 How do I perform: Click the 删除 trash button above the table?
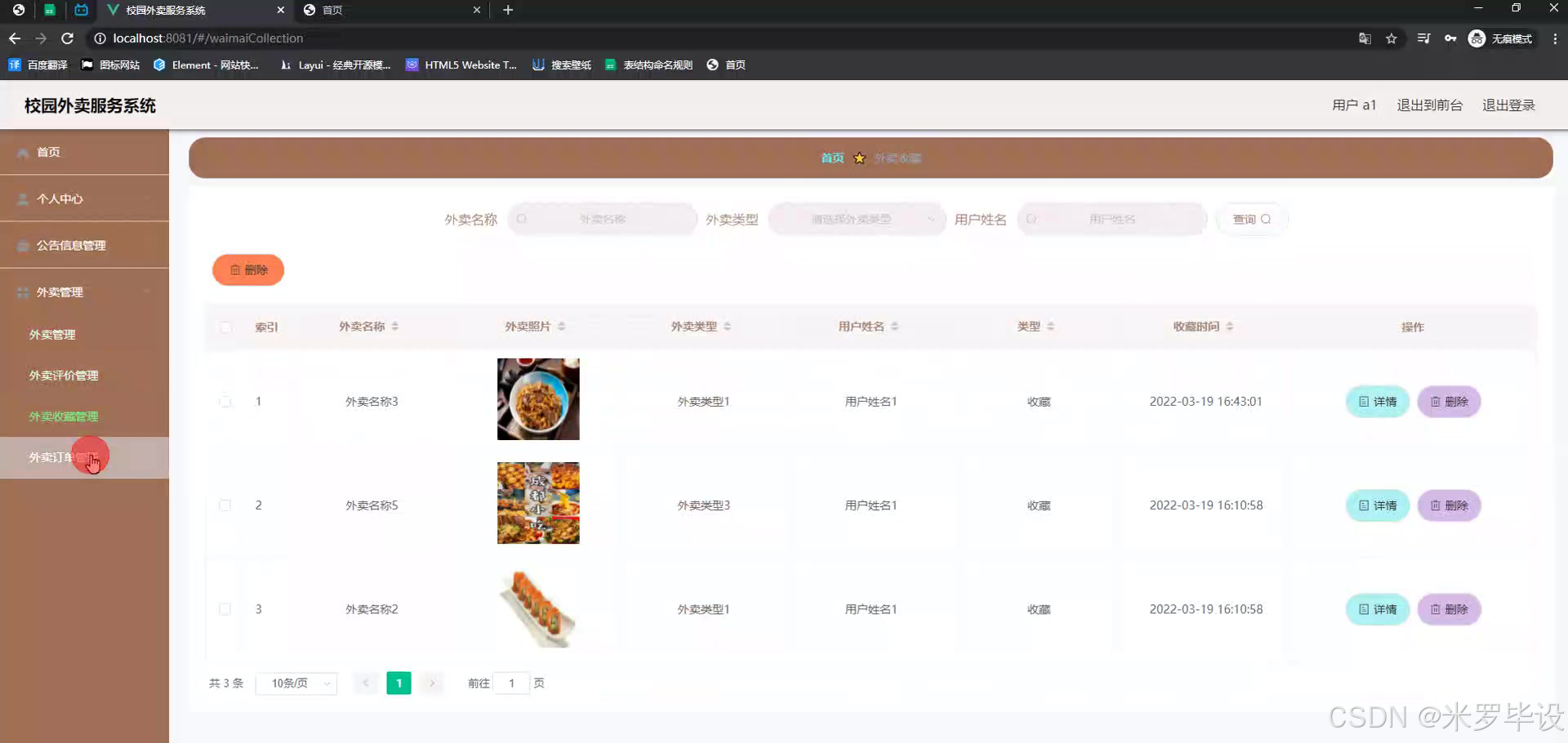[247, 269]
